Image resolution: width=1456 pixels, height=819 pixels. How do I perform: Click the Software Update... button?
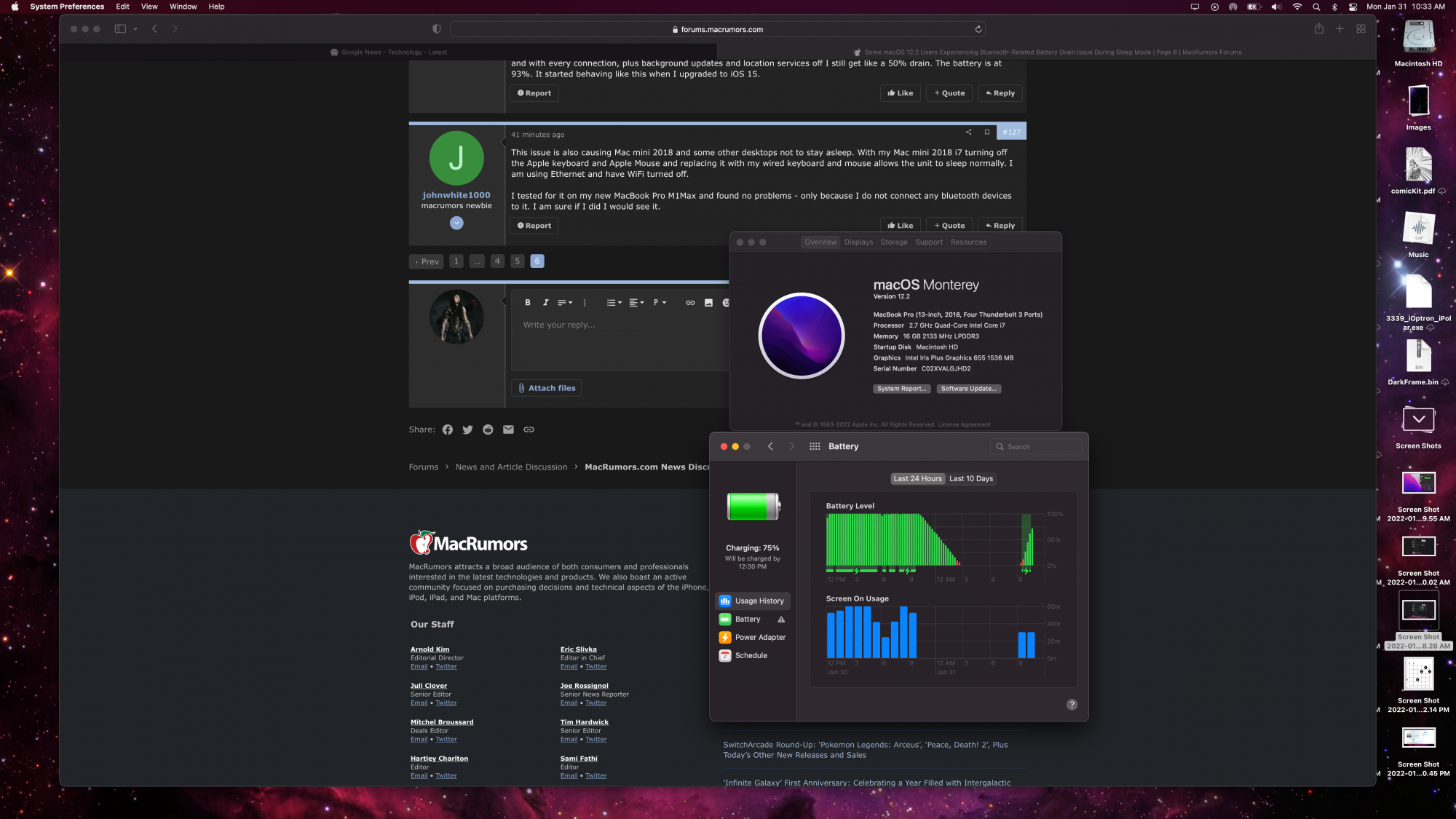pyautogui.click(x=968, y=389)
